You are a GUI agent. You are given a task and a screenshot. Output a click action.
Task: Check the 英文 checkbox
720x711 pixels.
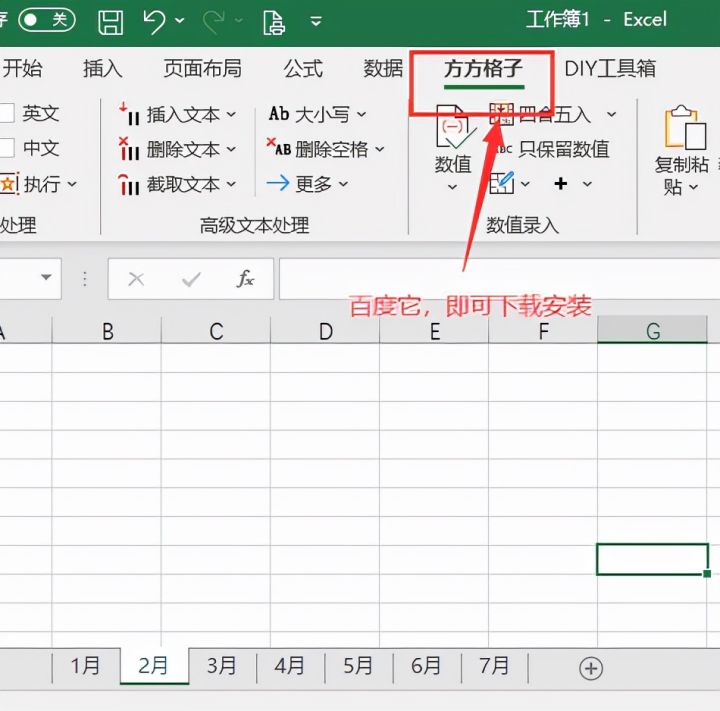7,113
